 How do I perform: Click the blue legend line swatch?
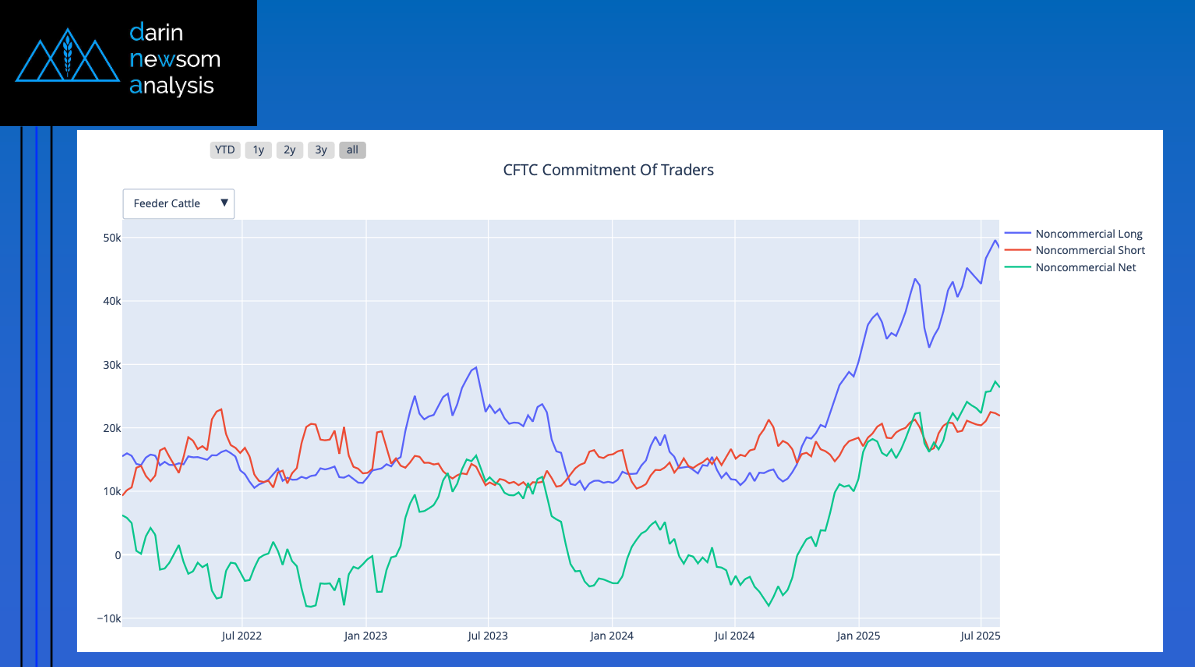click(1017, 234)
